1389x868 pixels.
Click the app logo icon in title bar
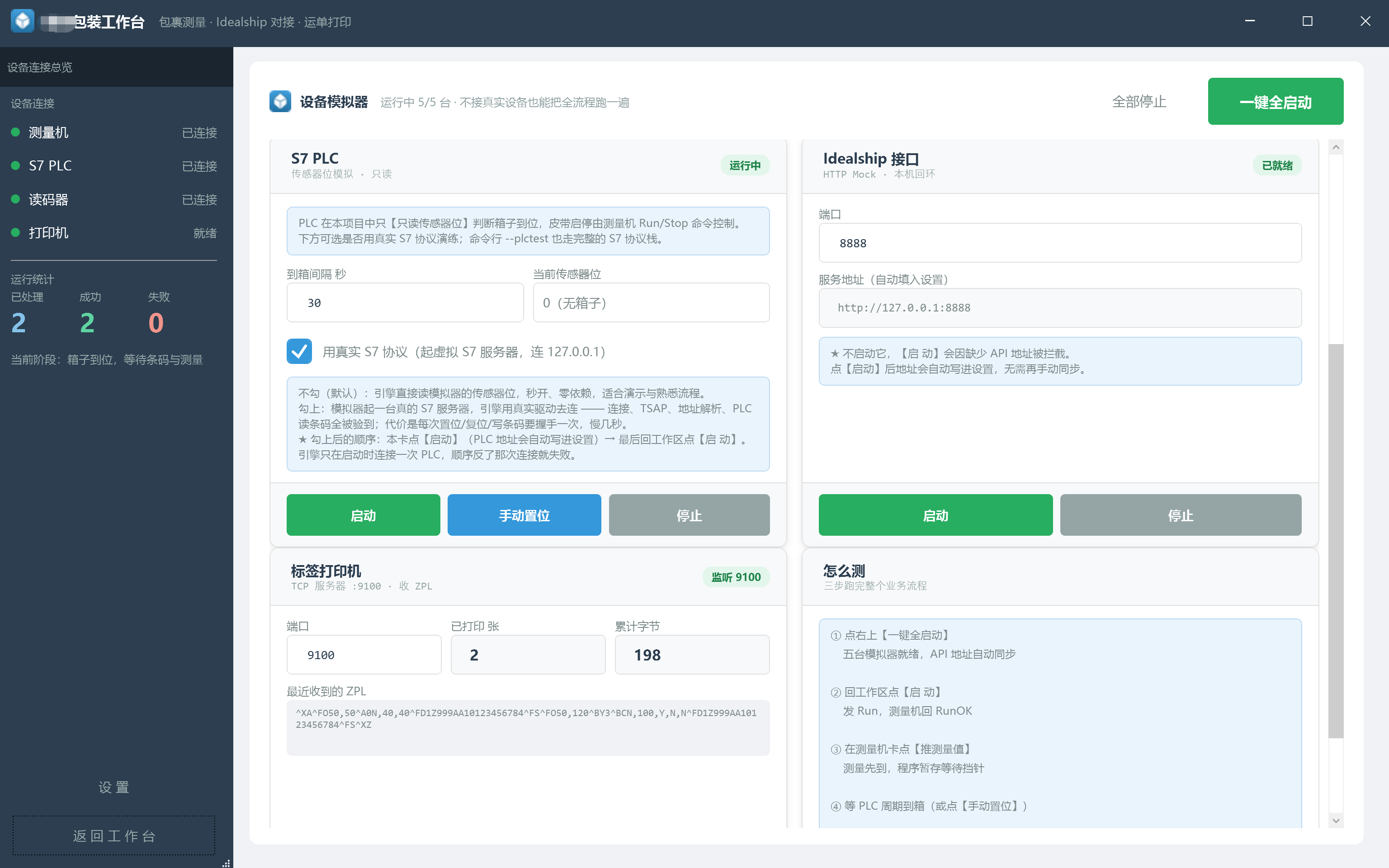23,21
